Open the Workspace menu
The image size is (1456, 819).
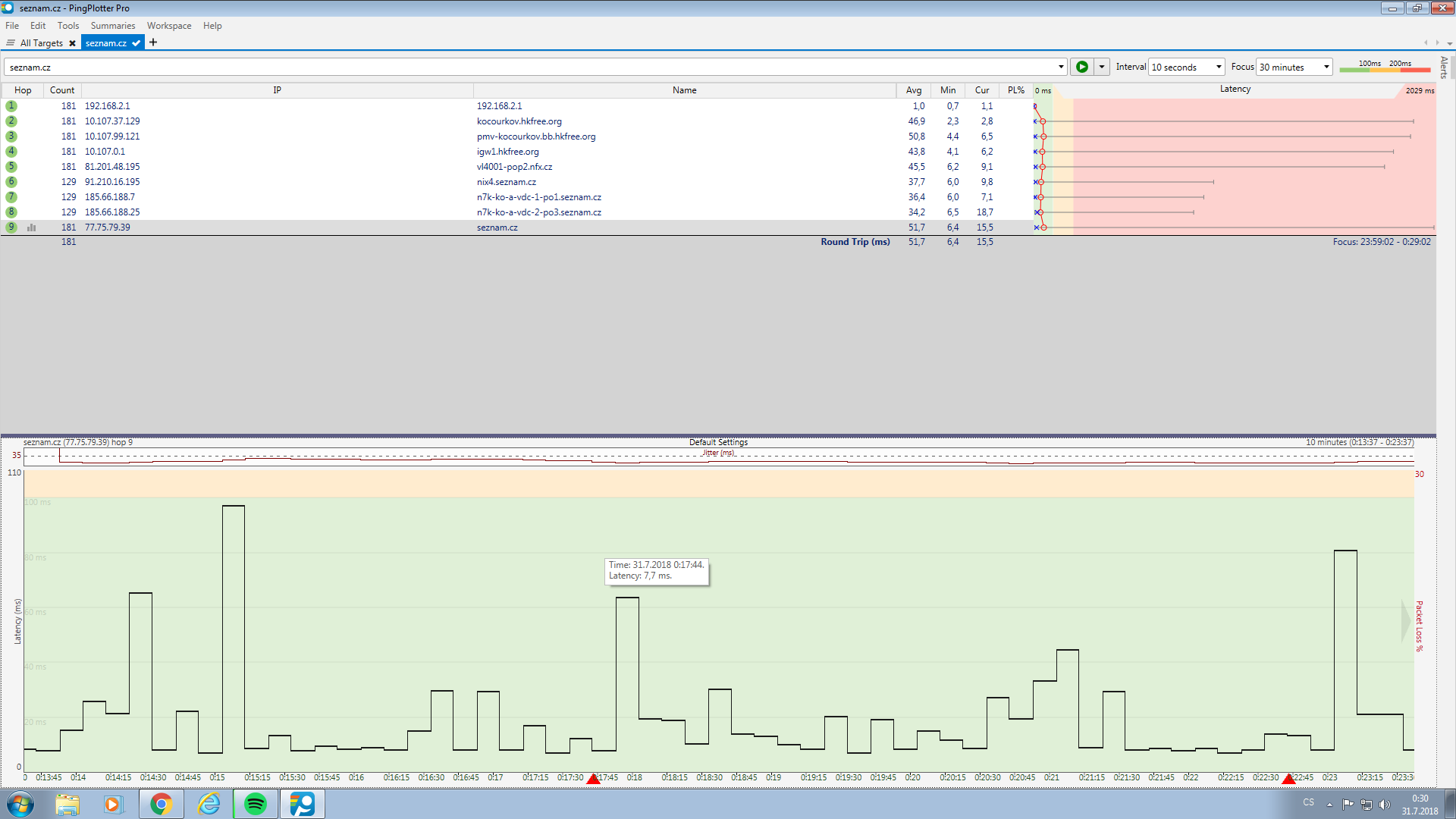click(x=168, y=26)
